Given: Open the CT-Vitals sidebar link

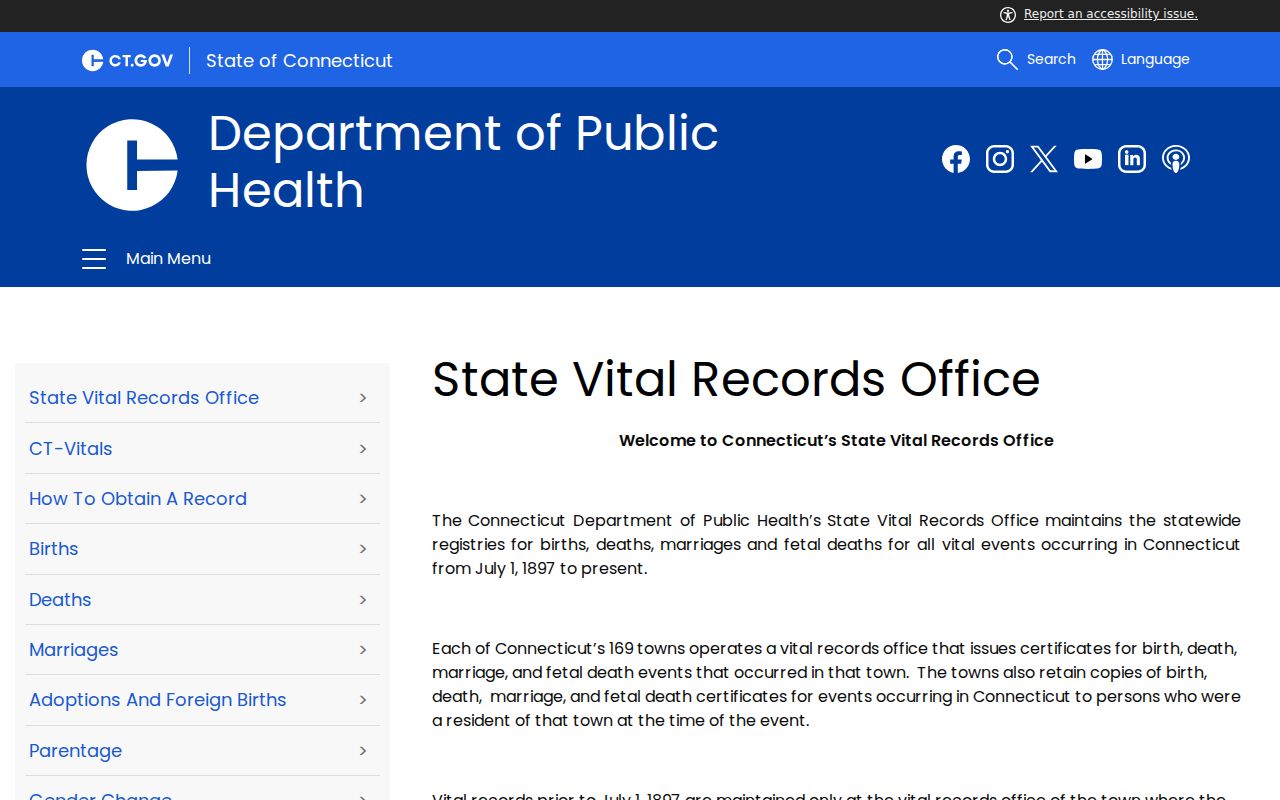Looking at the screenshot, I should point(71,448).
